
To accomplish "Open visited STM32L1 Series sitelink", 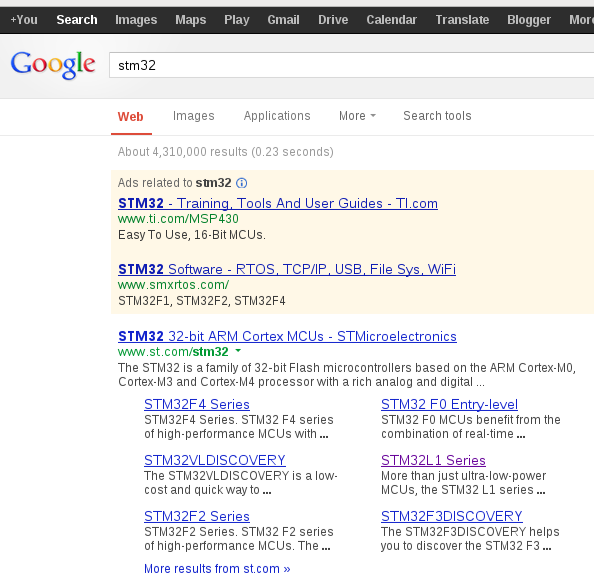I will (433, 460).
